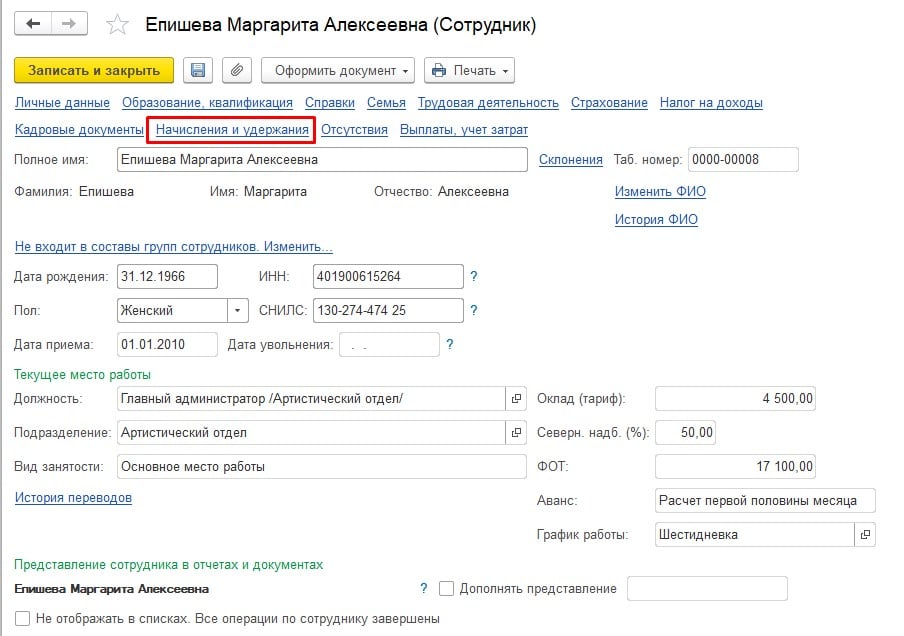
Task: Click the paperclip attachments icon
Action: pyautogui.click(x=237, y=70)
